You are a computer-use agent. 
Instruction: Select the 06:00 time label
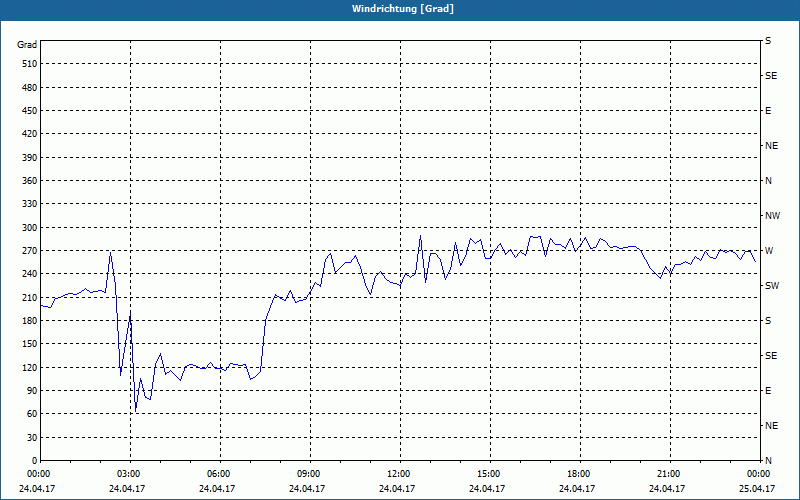tap(217, 473)
